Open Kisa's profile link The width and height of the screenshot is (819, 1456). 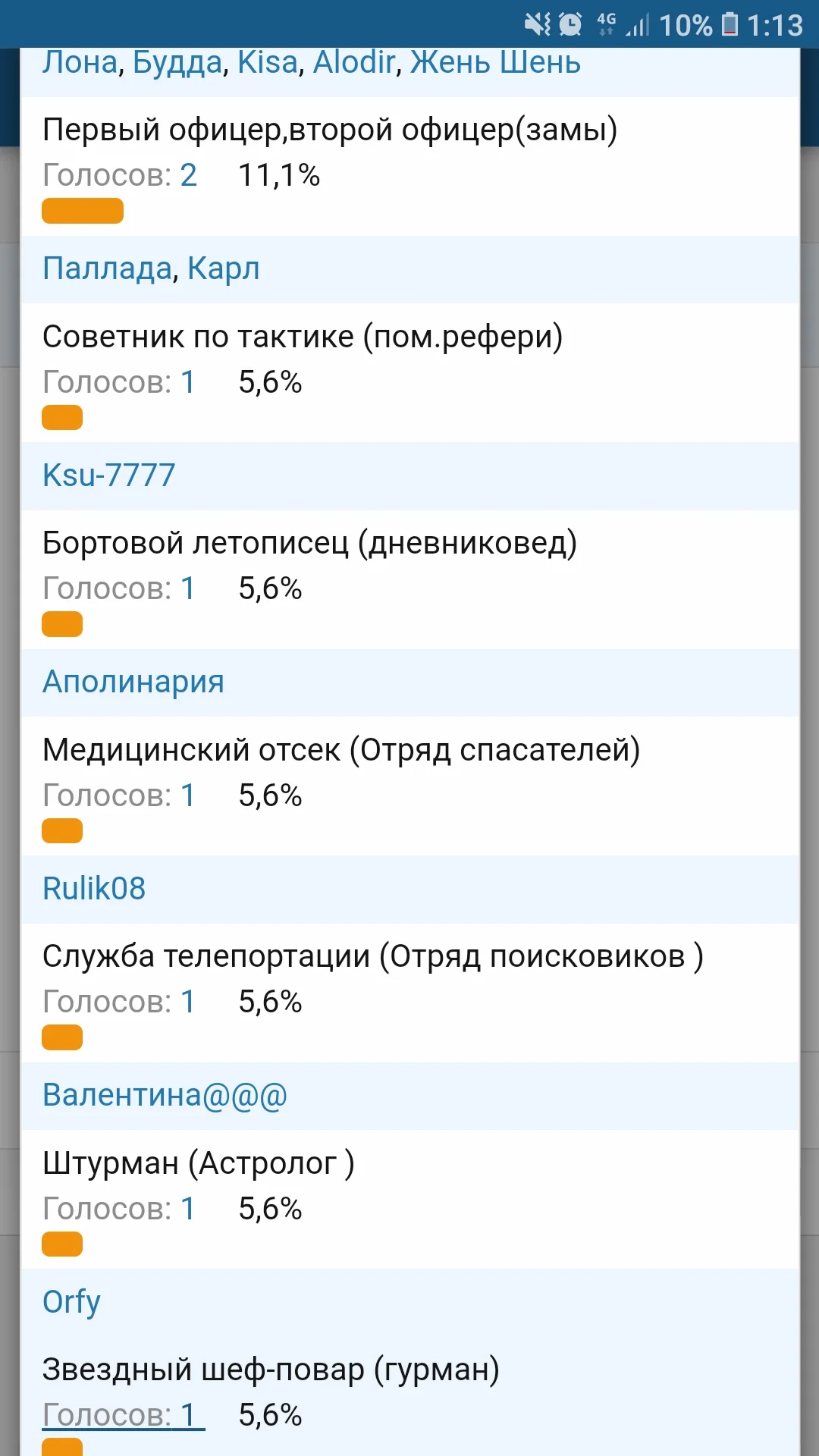click(268, 62)
